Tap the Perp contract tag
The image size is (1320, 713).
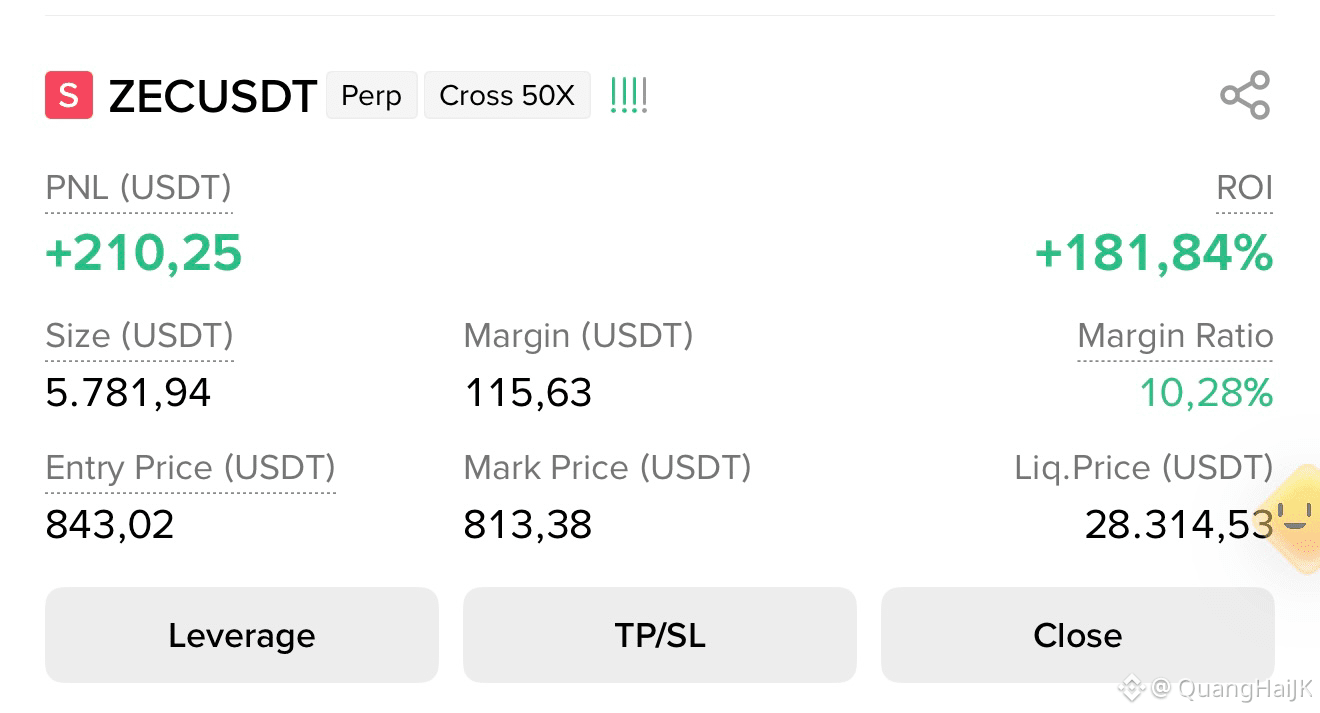point(372,96)
